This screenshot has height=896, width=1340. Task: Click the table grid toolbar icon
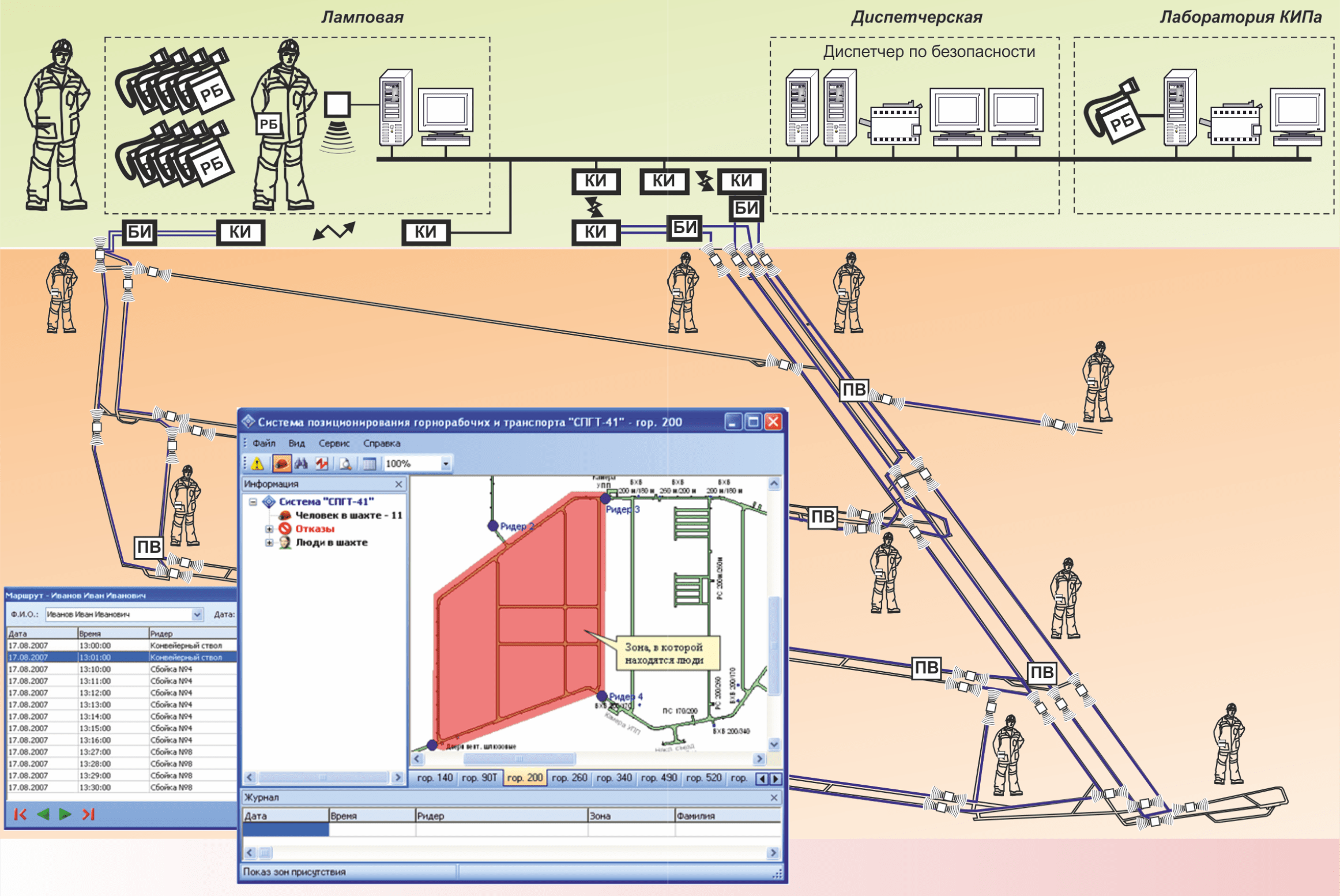point(370,464)
